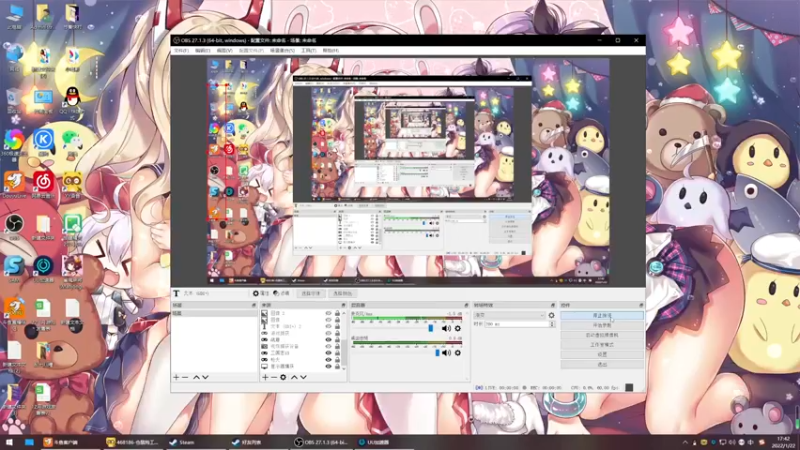800x450 pixels.
Task: Select the 场景 entry in Scenes list
Action: point(214,313)
